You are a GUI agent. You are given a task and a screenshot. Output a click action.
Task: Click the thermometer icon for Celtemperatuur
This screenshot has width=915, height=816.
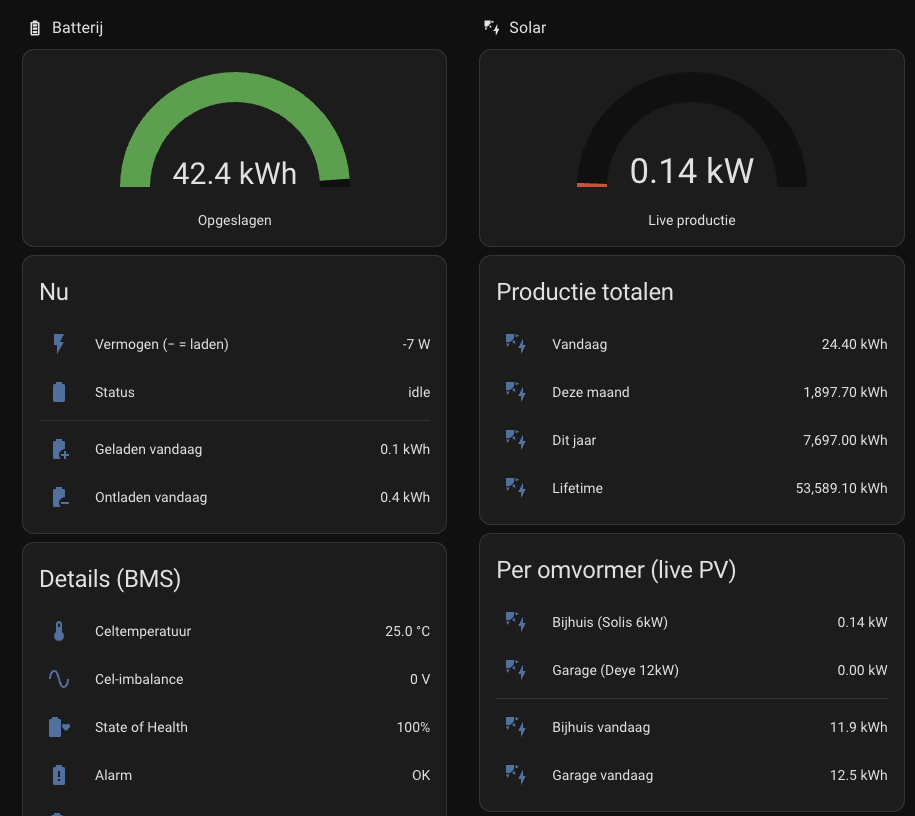tap(59, 631)
